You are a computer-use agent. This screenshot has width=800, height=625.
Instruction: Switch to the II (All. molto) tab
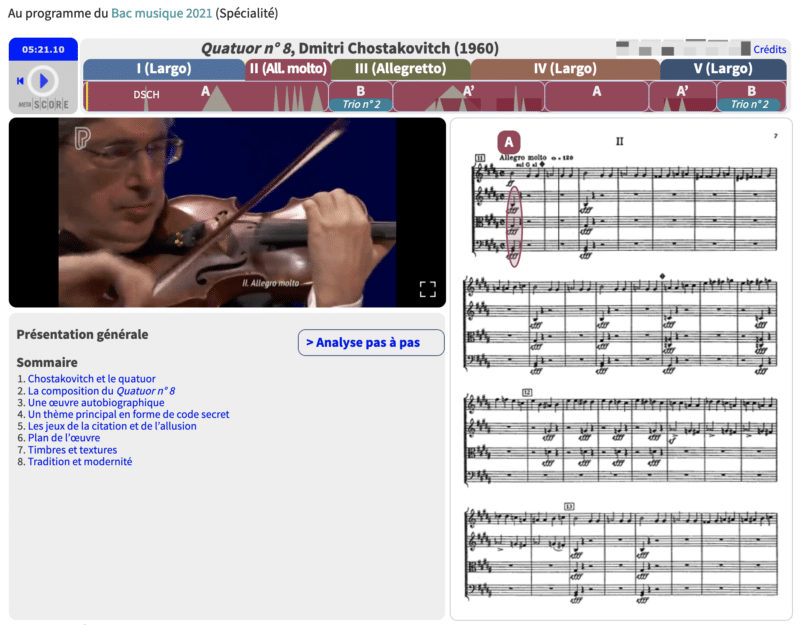pos(288,69)
